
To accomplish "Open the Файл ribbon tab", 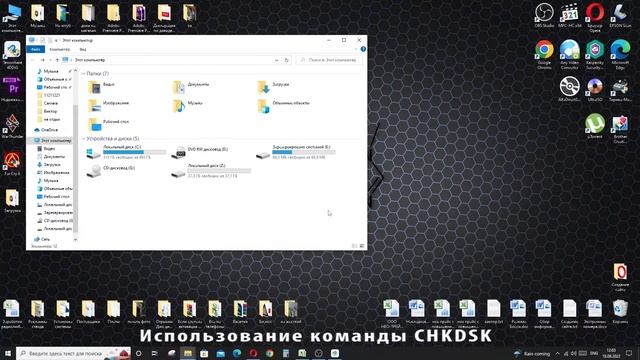I will tap(36, 49).
